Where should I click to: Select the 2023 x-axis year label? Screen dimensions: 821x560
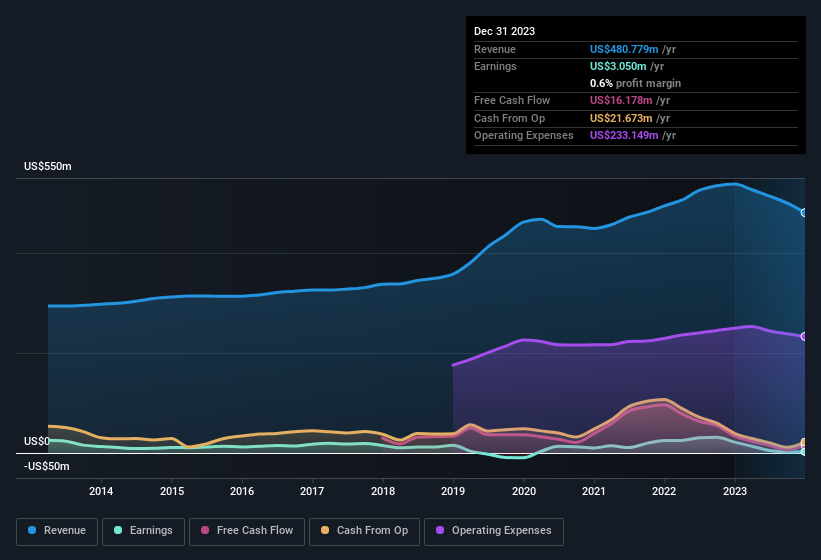tap(735, 491)
